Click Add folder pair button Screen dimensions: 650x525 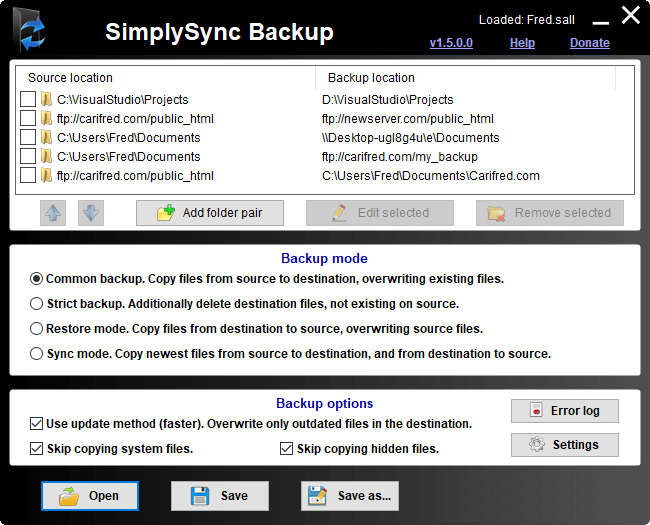[210, 213]
